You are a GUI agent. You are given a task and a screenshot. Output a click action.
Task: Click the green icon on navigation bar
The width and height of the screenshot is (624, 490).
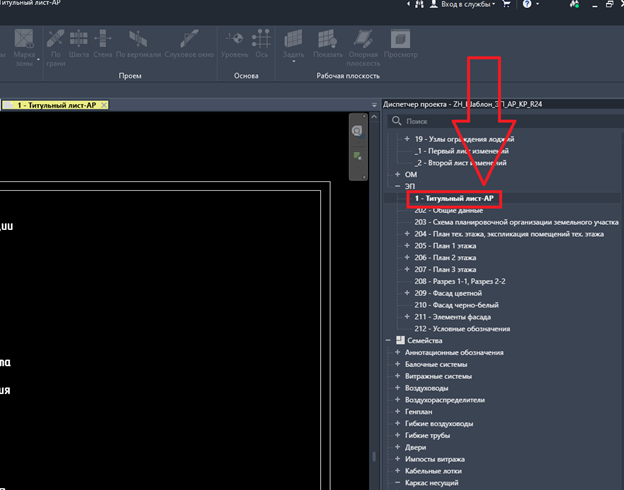[357, 156]
